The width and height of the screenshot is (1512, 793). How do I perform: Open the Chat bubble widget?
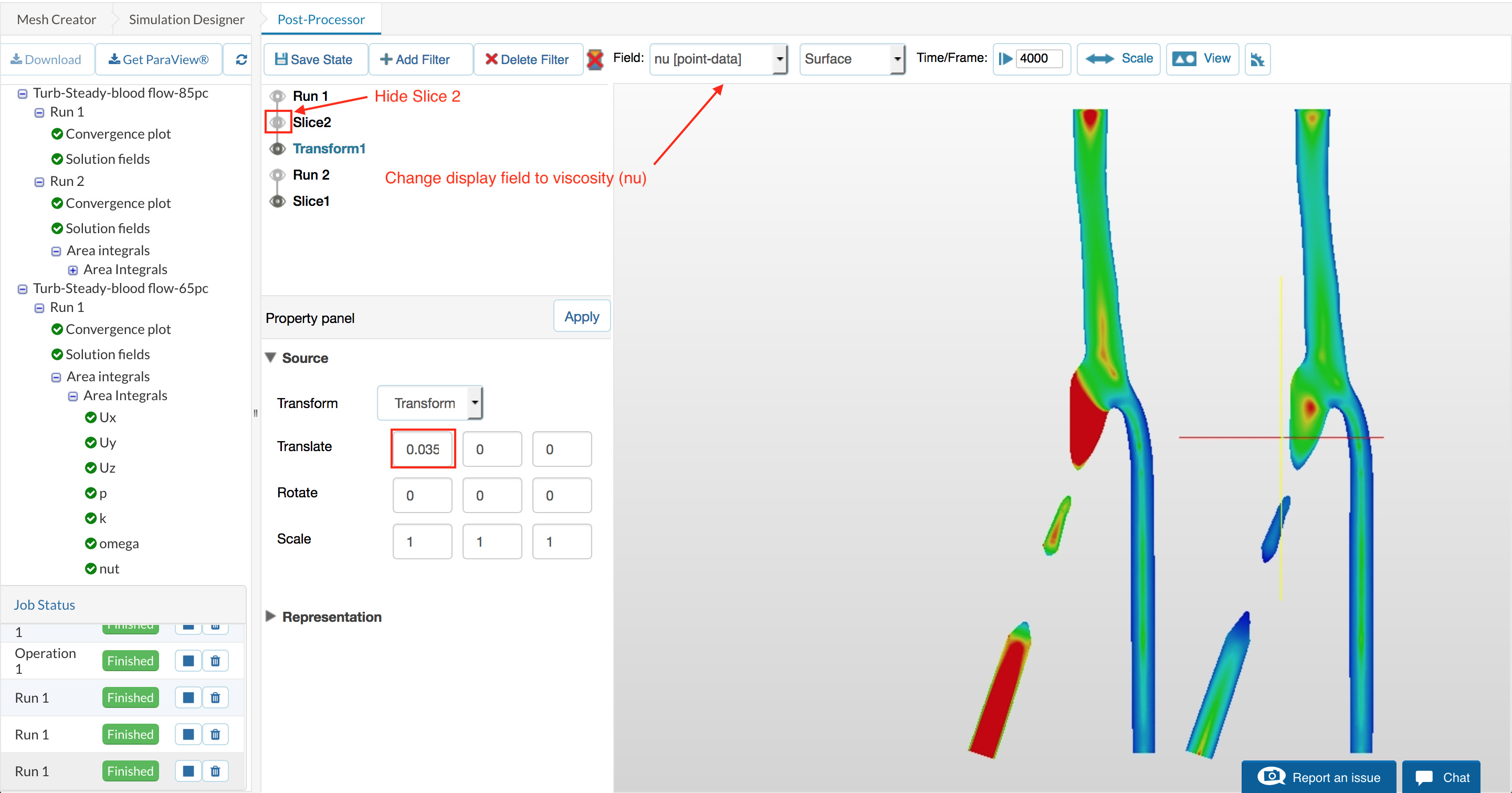pyautogui.click(x=1442, y=777)
